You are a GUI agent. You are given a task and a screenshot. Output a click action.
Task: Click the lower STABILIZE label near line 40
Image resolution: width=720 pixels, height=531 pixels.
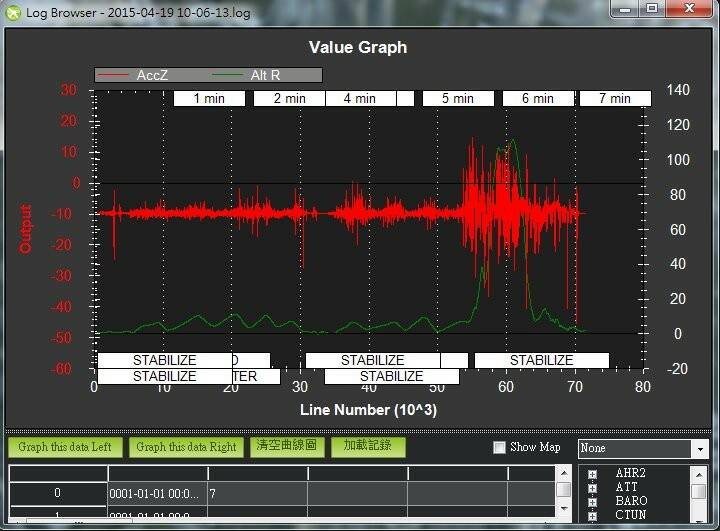click(x=392, y=377)
